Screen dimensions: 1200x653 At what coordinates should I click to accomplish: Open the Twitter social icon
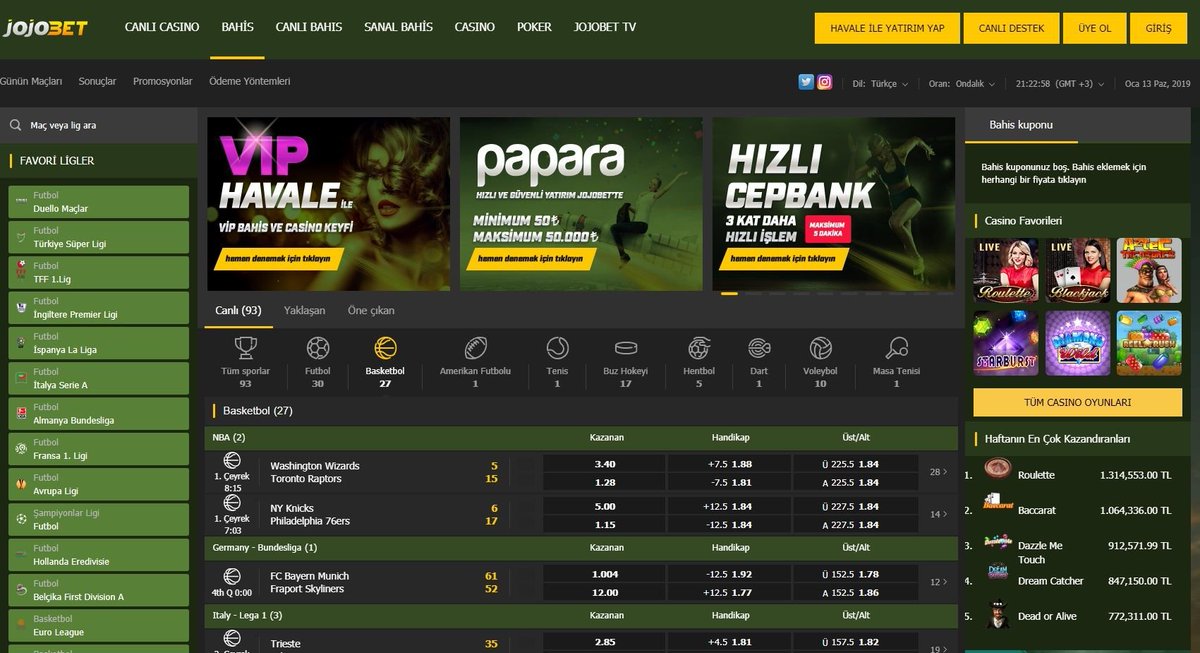pyautogui.click(x=806, y=83)
